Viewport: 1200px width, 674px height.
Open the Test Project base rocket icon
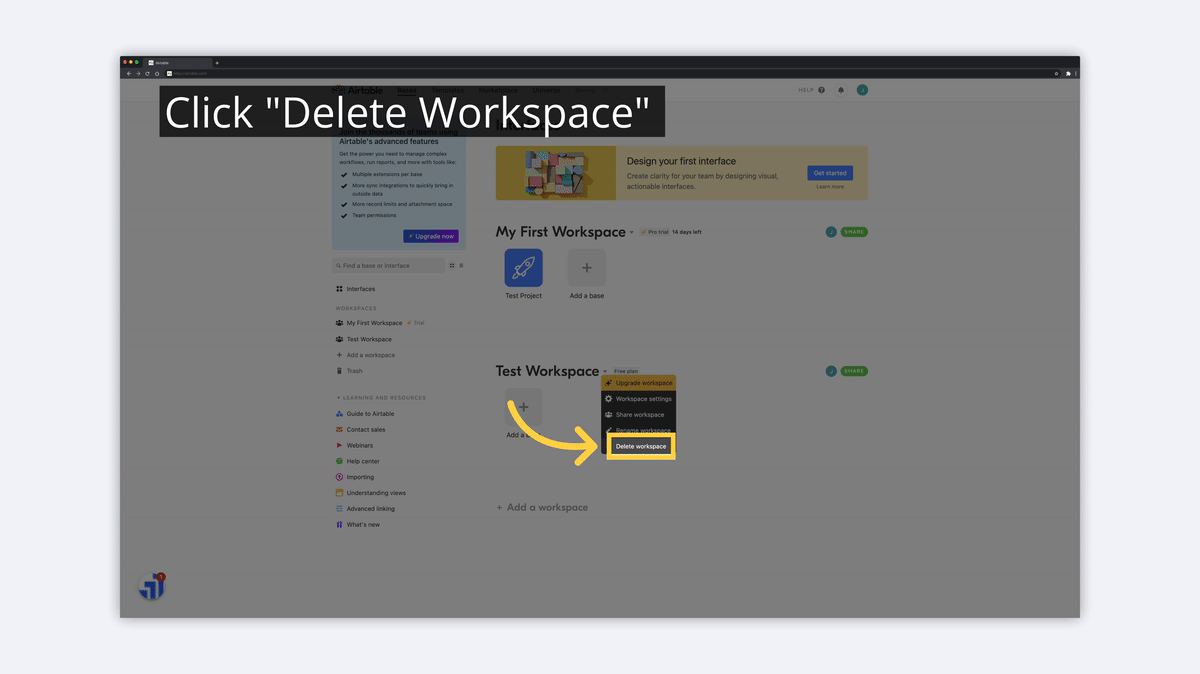tap(523, 268)
